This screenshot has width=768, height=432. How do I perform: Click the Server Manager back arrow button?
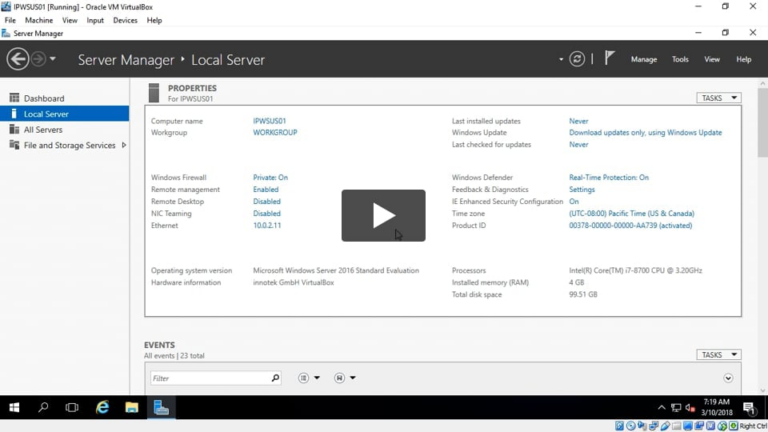click(18, 59)
